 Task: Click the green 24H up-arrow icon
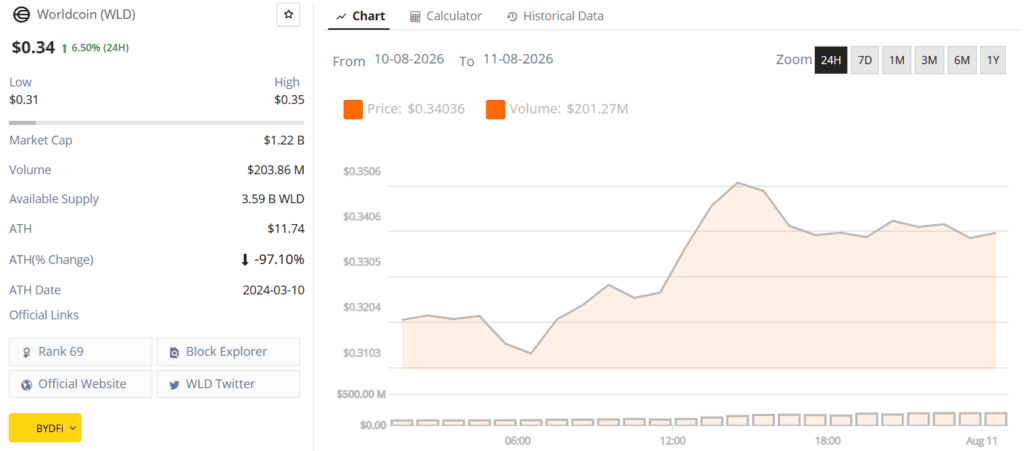tap(65, 48)
